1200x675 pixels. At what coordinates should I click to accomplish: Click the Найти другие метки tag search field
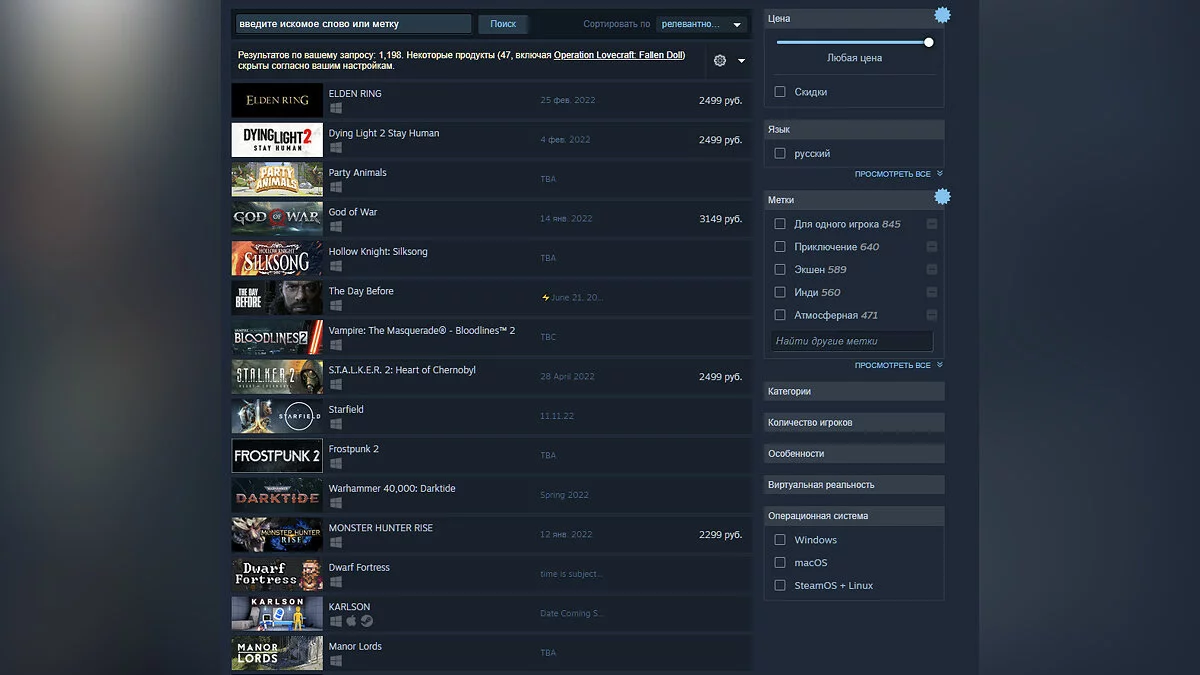852,341
